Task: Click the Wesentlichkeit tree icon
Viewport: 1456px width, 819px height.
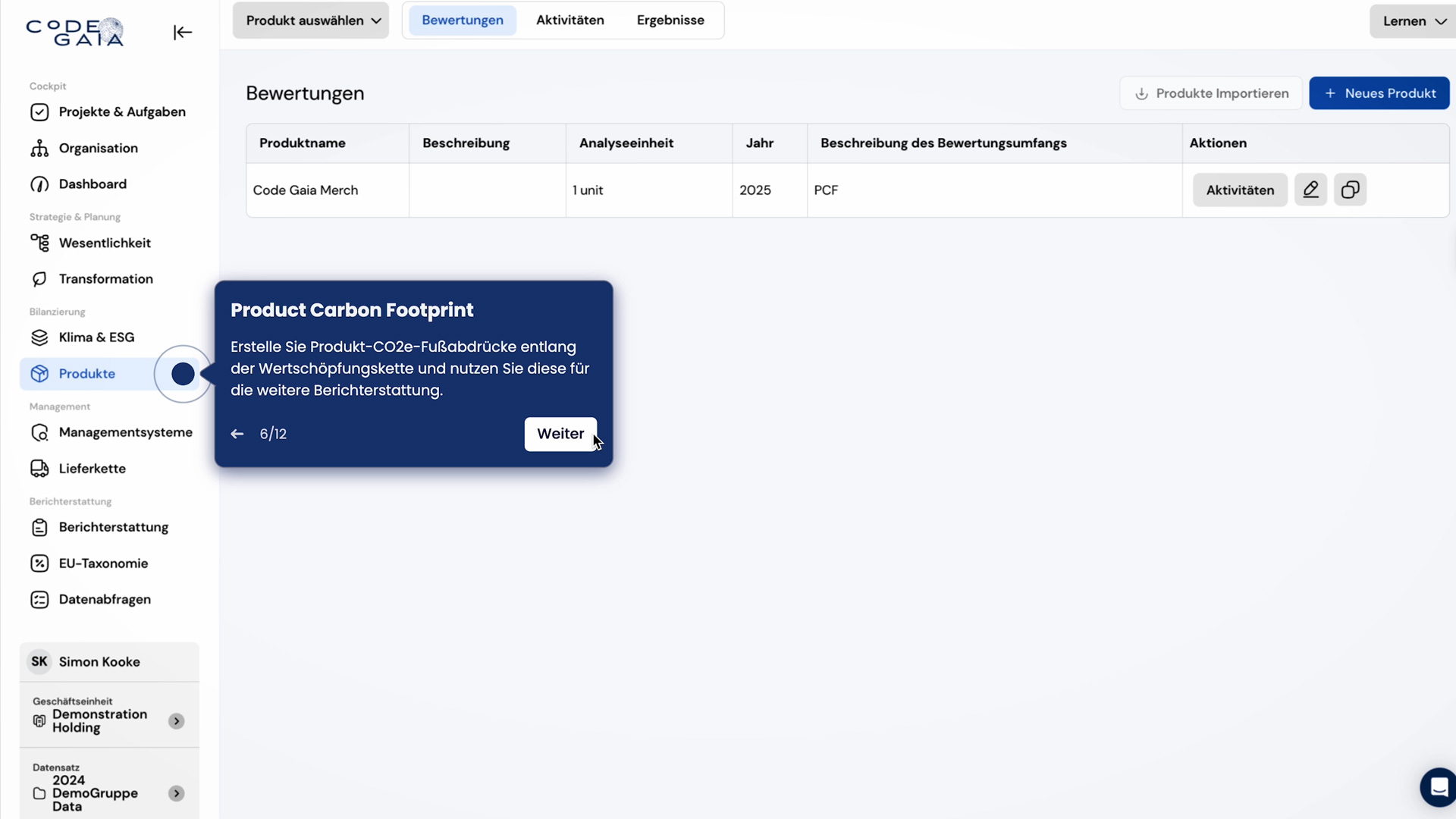Action: (x=39, y=243)
